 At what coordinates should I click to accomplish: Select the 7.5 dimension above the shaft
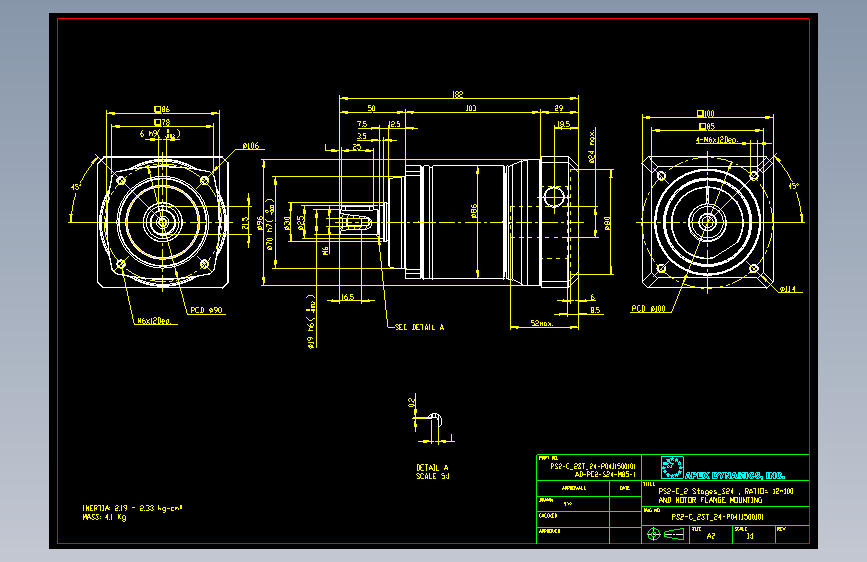tap(362, 124)
